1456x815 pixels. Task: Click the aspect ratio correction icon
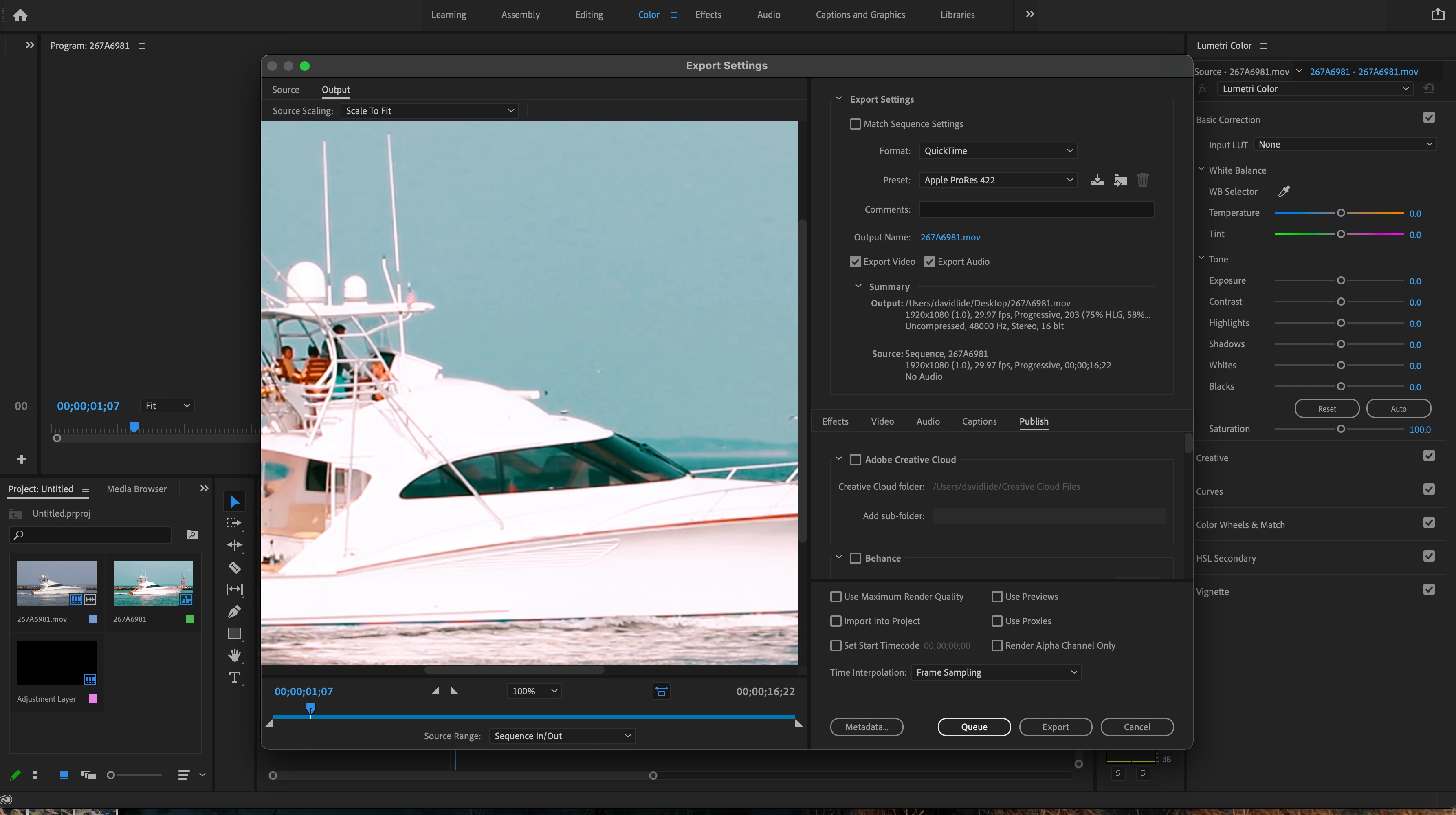point(661,691)
